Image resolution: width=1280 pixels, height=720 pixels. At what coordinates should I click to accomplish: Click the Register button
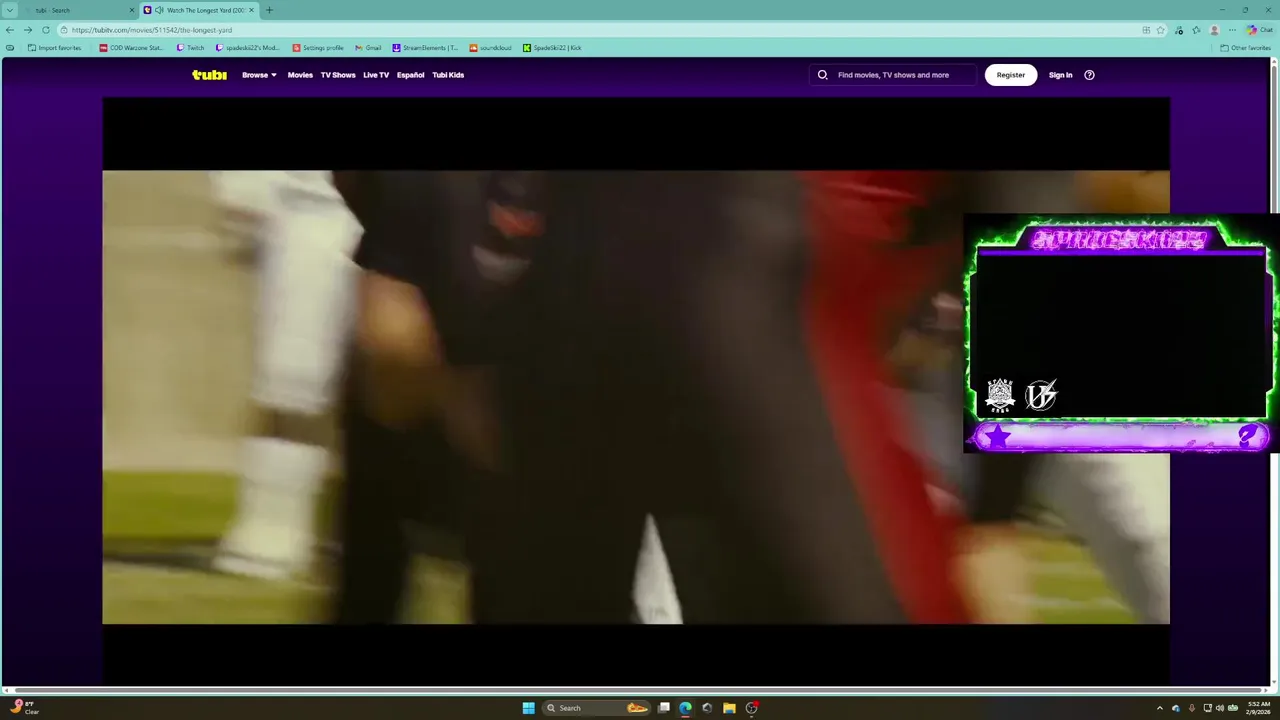[x=1011, y=75]
